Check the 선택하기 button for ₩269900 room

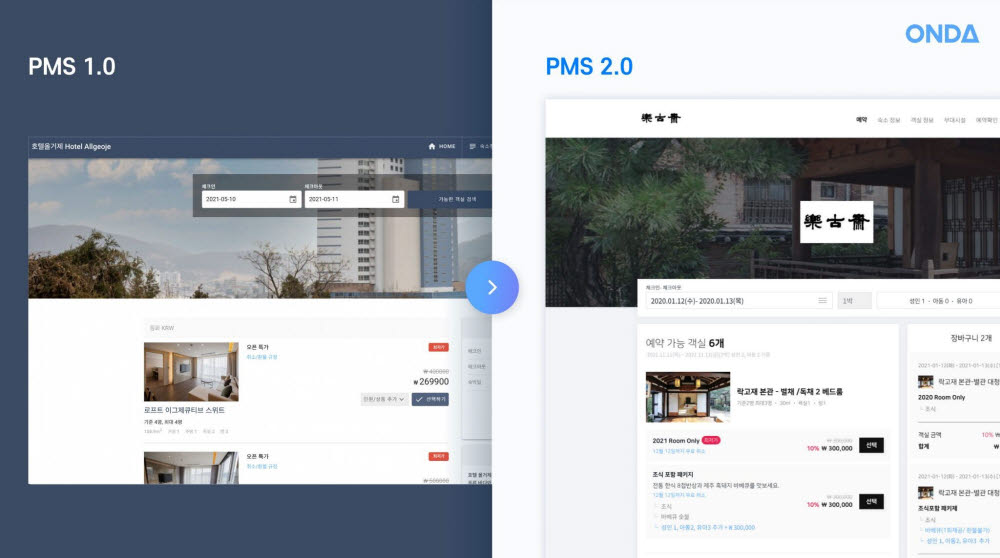click(x=430, y=399)
